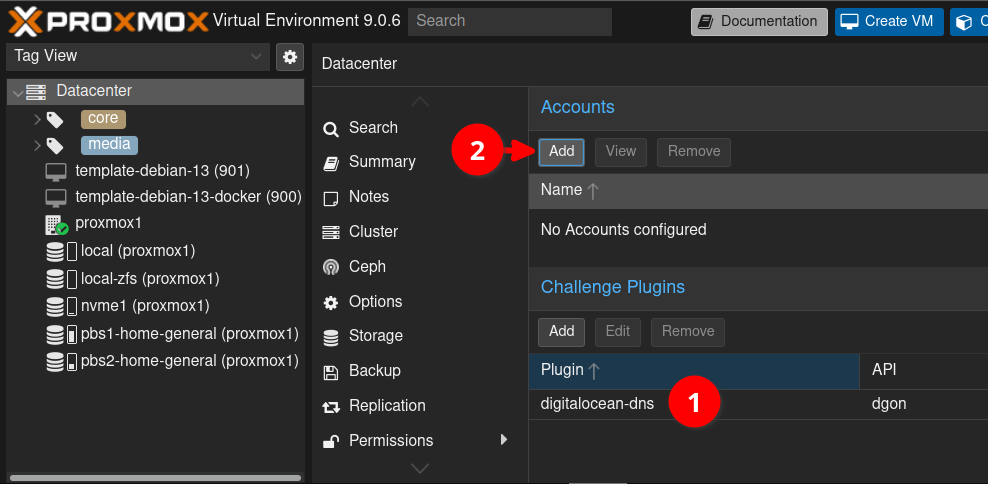Click Remove button under Accounts
The width and height of the screenshot is (988, 484).
694,152
